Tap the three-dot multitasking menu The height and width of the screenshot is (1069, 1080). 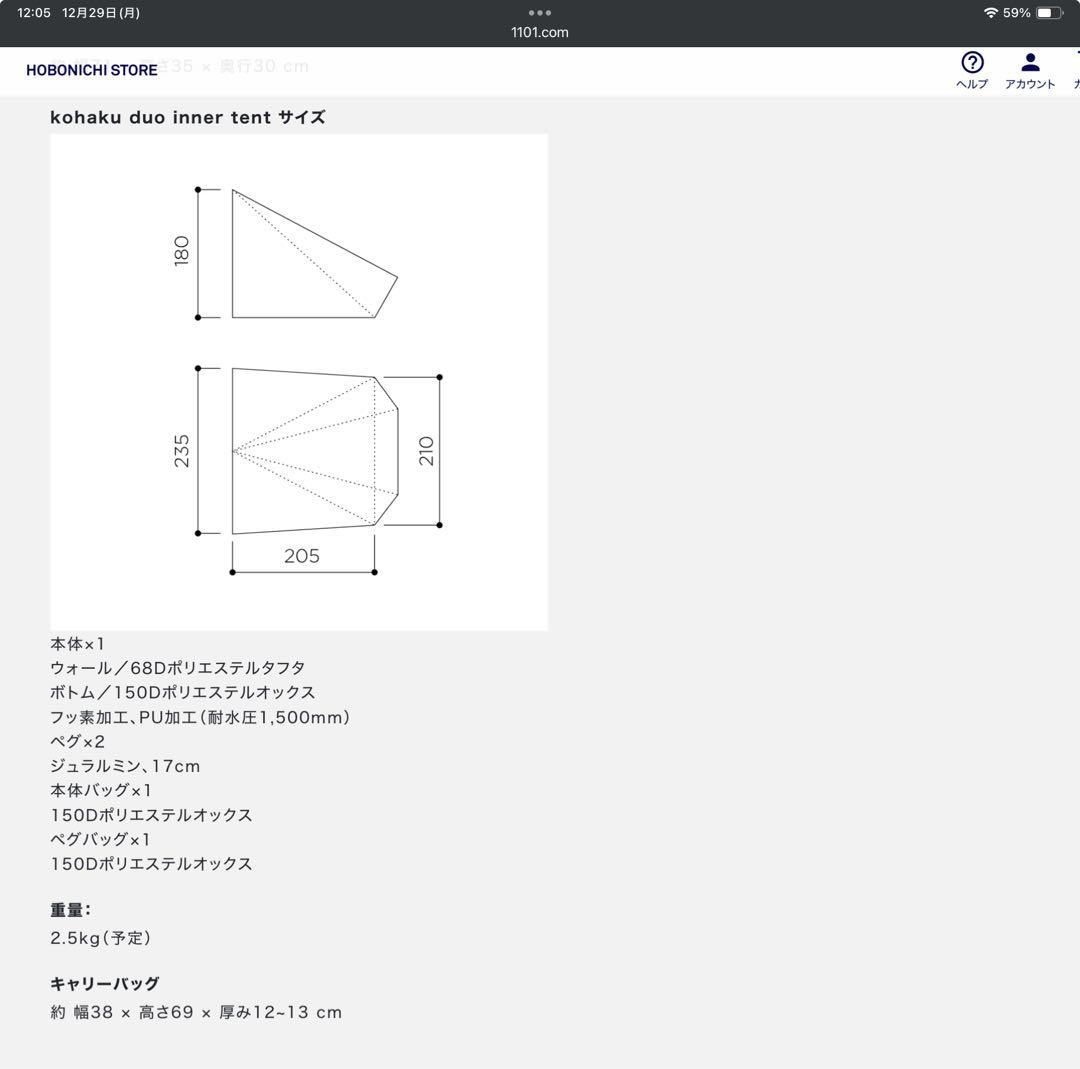coord(540,13)
